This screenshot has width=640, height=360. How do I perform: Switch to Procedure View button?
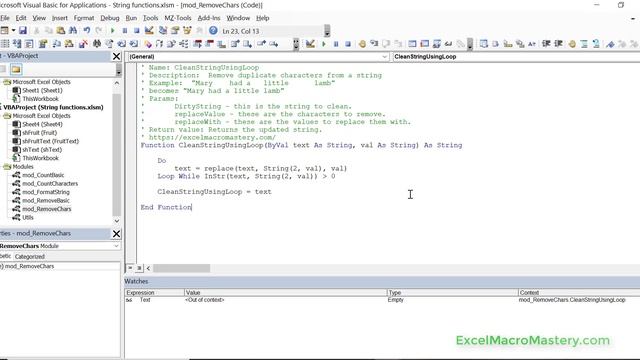coord(130,268)
